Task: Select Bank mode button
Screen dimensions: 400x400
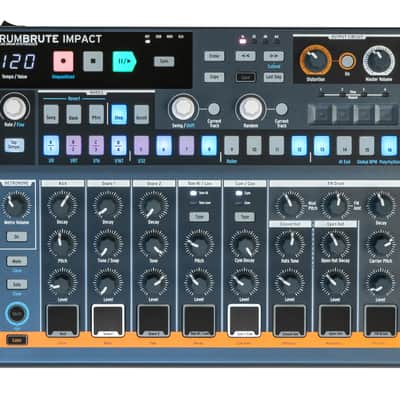Action: point(74,114)
